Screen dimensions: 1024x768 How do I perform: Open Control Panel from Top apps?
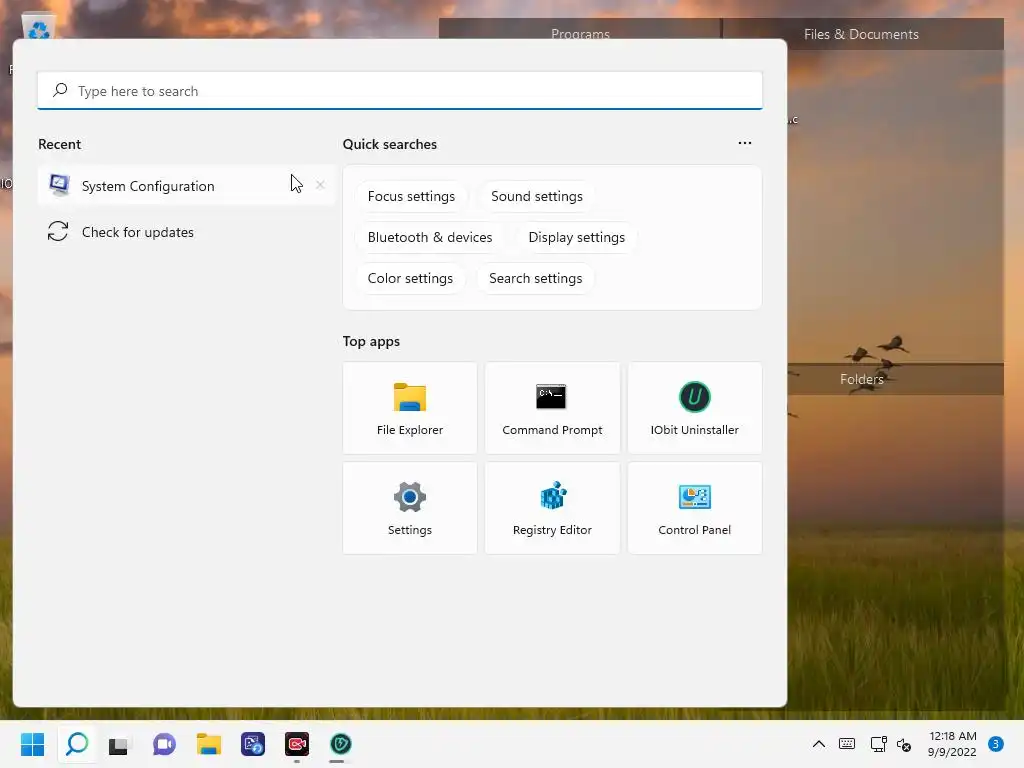point(695,508)
